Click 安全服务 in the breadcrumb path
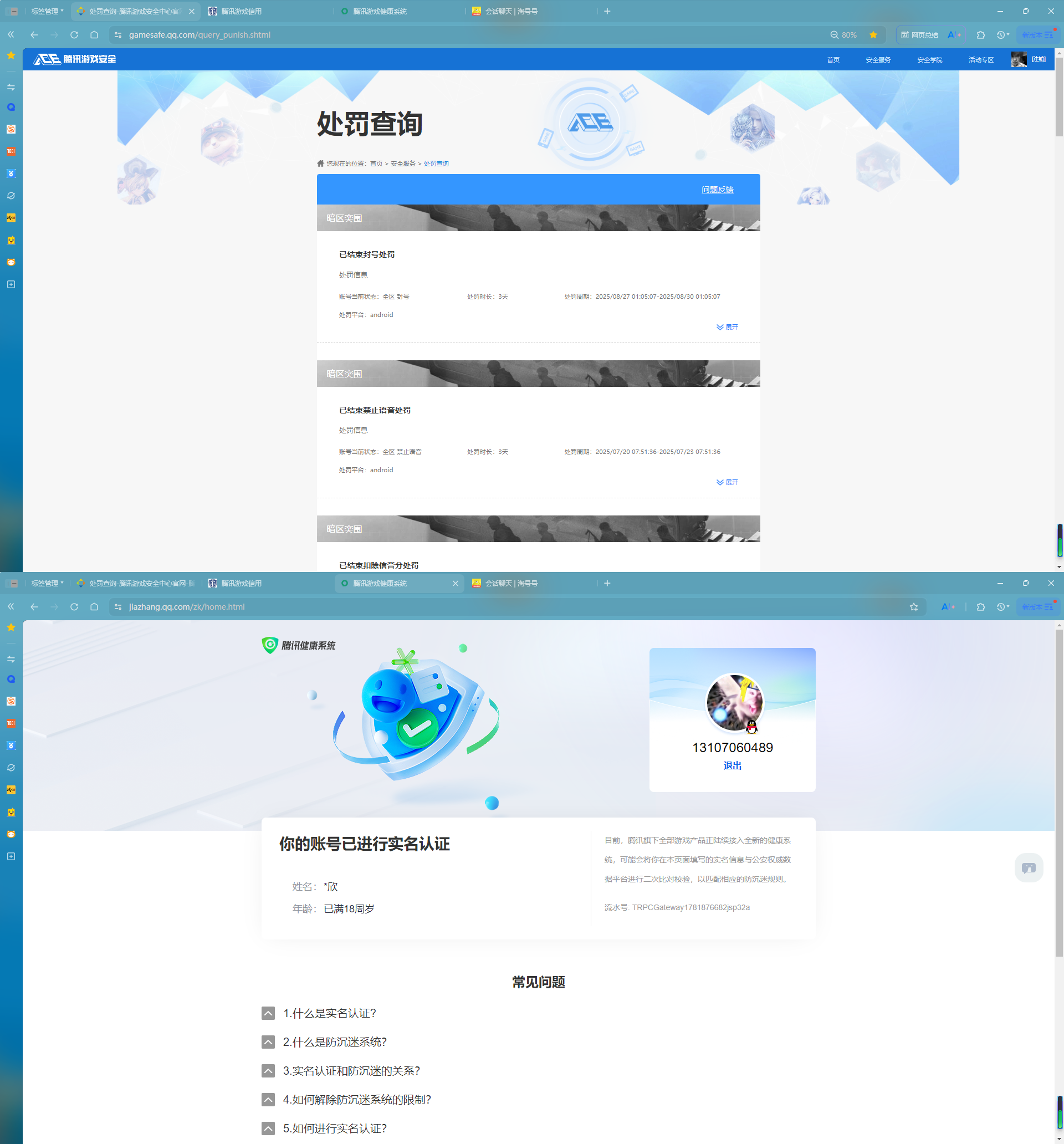 pos(403,164)
